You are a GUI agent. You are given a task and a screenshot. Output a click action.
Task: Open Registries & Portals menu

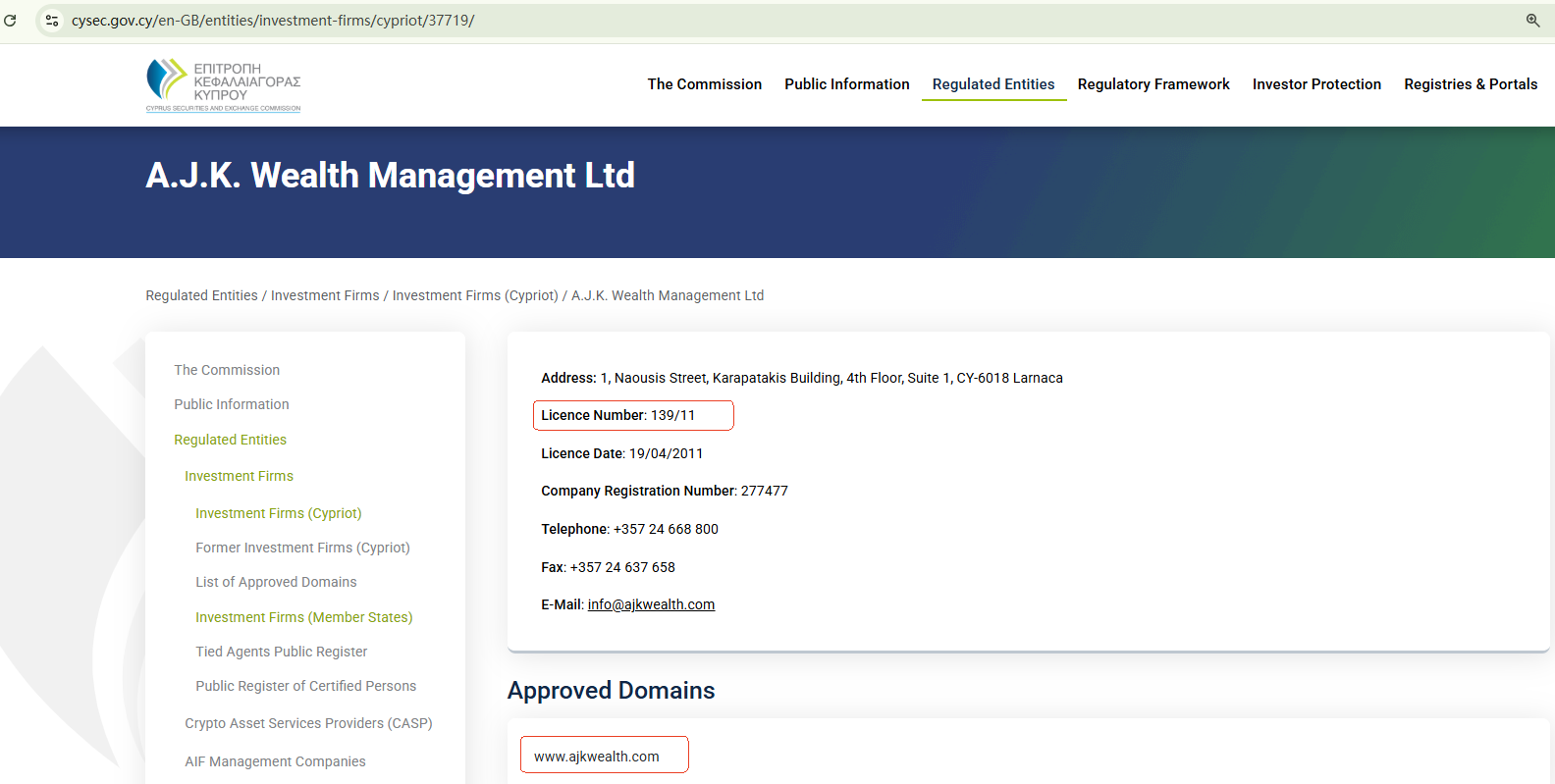point(1470,84)
